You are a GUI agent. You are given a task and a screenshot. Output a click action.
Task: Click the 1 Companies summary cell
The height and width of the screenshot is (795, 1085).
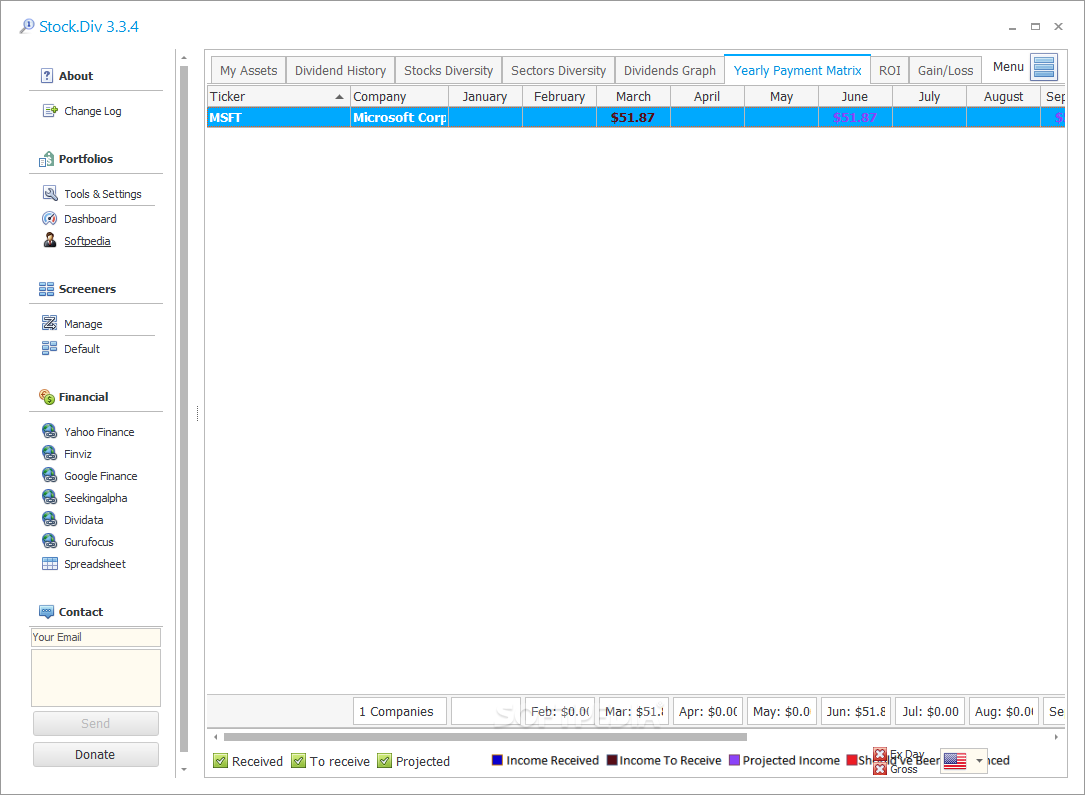pos(400,711)
